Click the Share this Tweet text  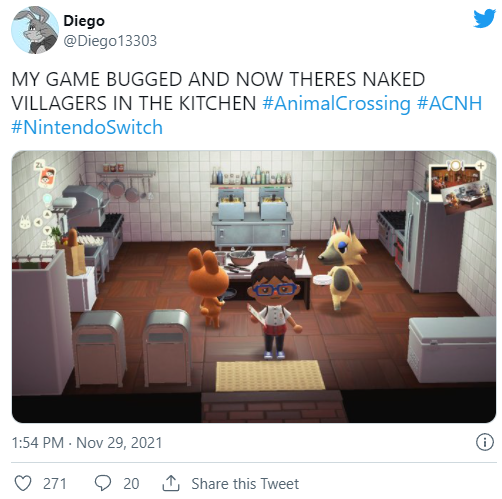pyautogui.click(x=245, y=483)
